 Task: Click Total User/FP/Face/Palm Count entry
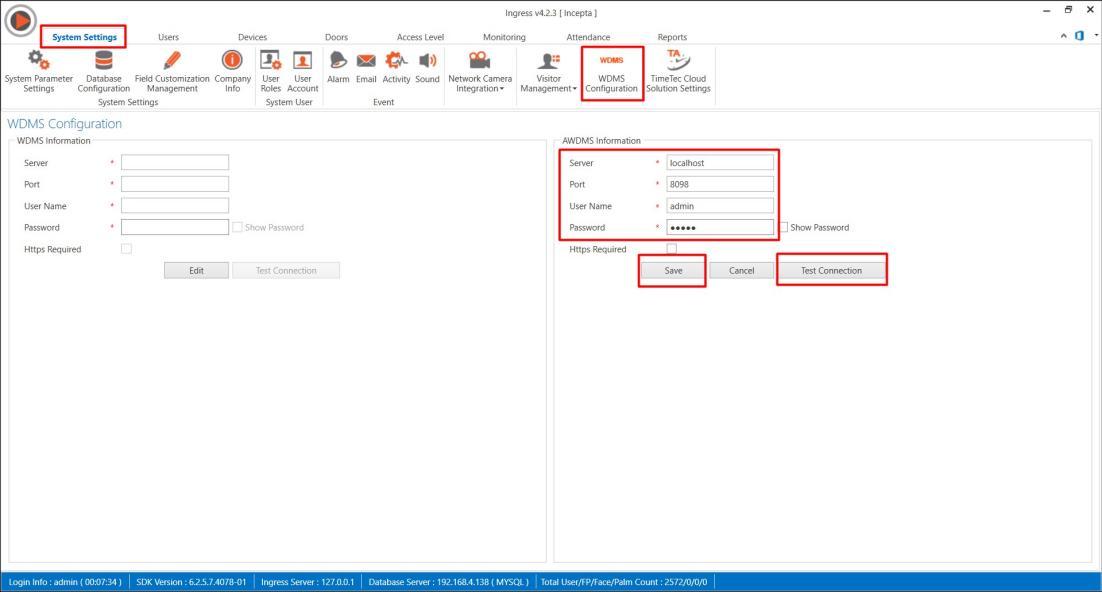(x=624, y=582)
